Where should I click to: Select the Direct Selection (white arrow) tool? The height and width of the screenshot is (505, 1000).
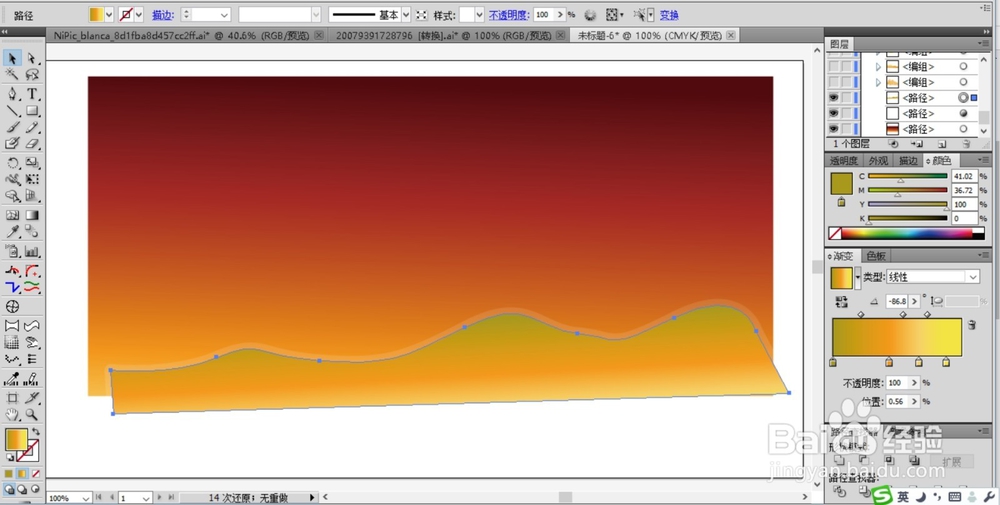click(32, 58)
